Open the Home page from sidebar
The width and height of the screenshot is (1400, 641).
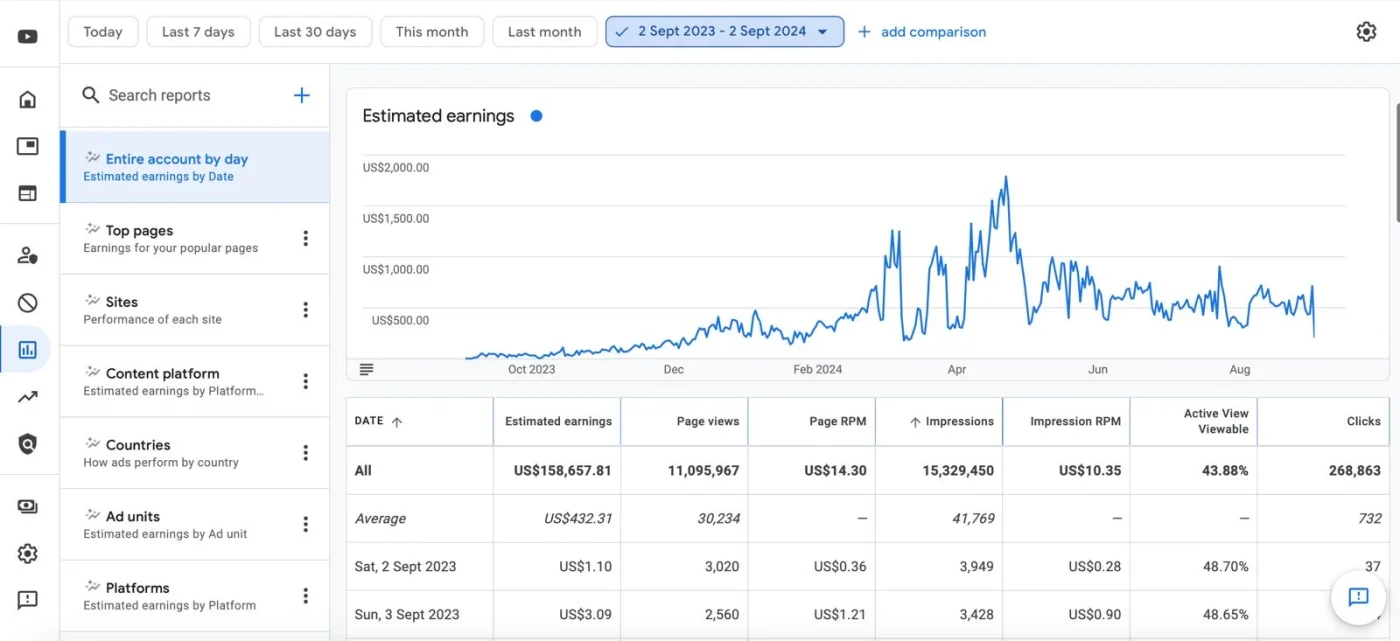28,99
